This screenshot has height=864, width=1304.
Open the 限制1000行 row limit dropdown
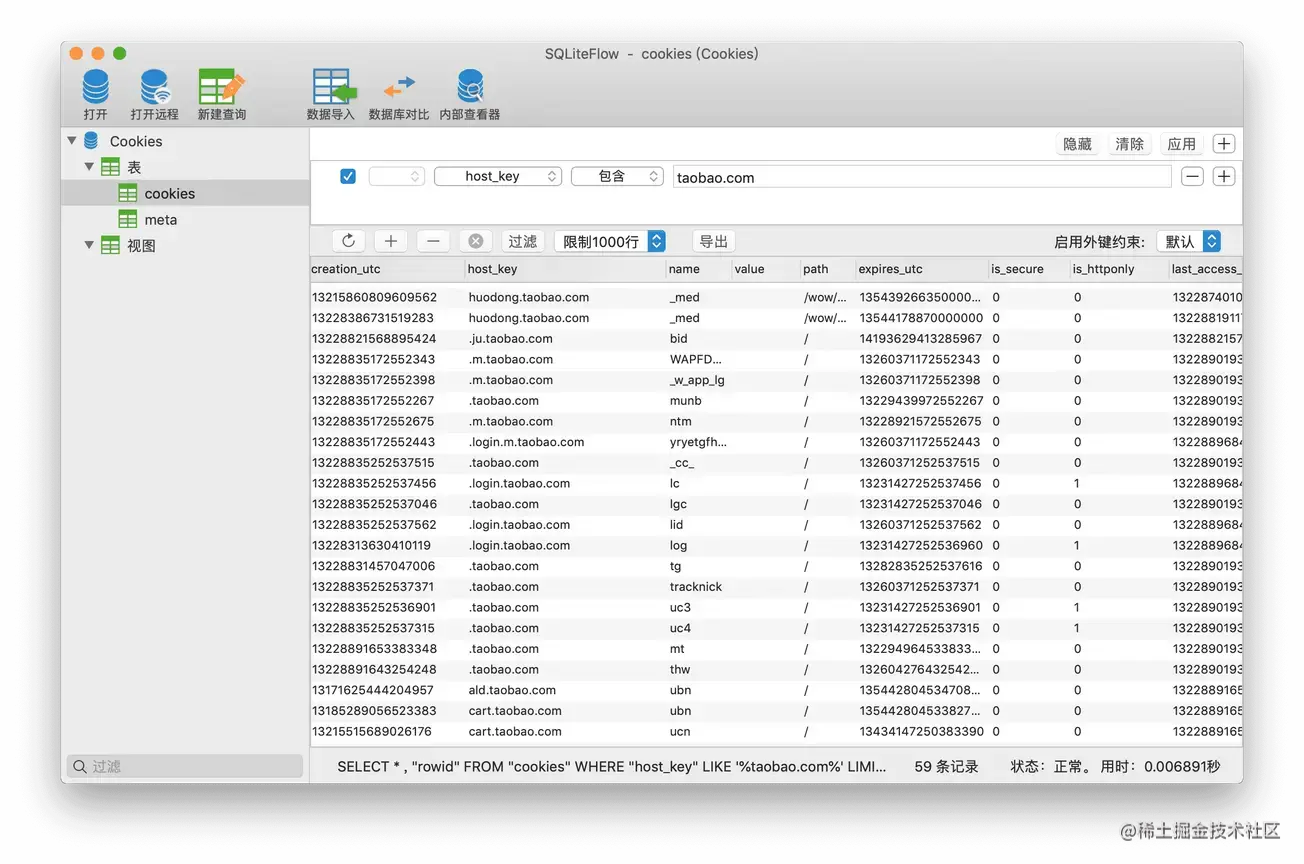[x=610, y=241]
